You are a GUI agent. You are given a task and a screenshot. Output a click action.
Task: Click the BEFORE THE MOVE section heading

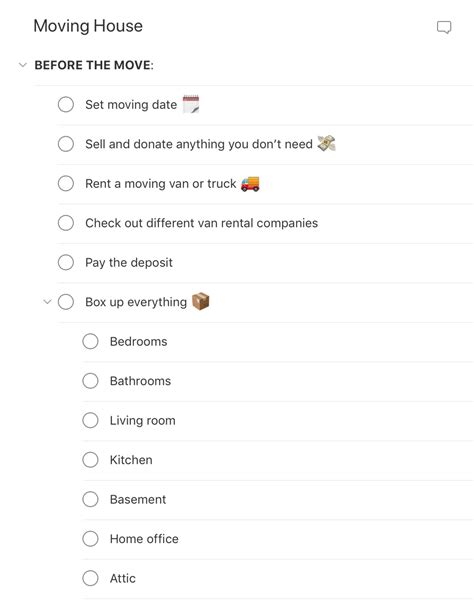click(x=94, y=65)
